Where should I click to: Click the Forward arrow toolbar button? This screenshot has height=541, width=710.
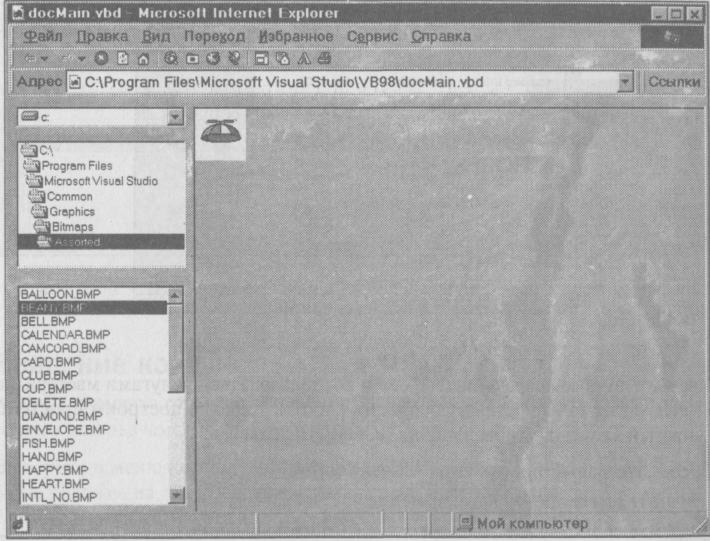point(67,58)
